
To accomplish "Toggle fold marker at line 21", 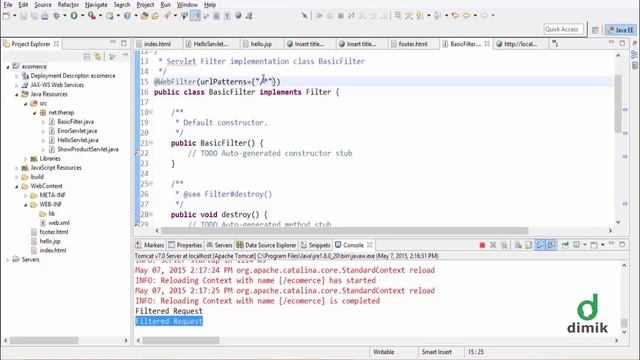I will pyautogui.click(x=151, y=142).
